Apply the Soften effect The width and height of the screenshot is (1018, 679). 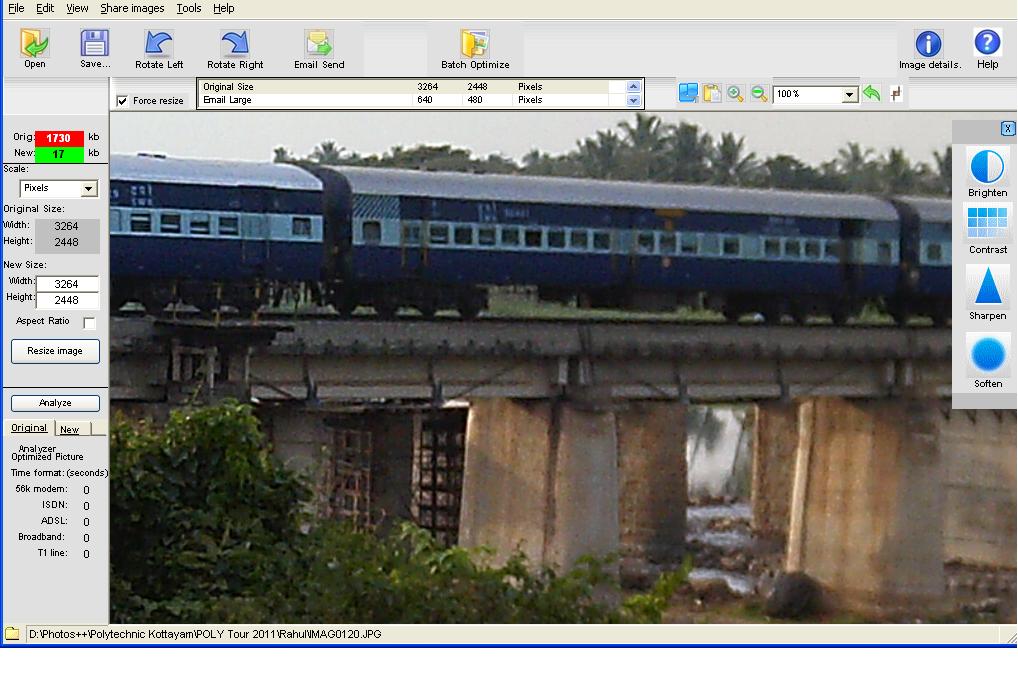(x=987, y=355)
